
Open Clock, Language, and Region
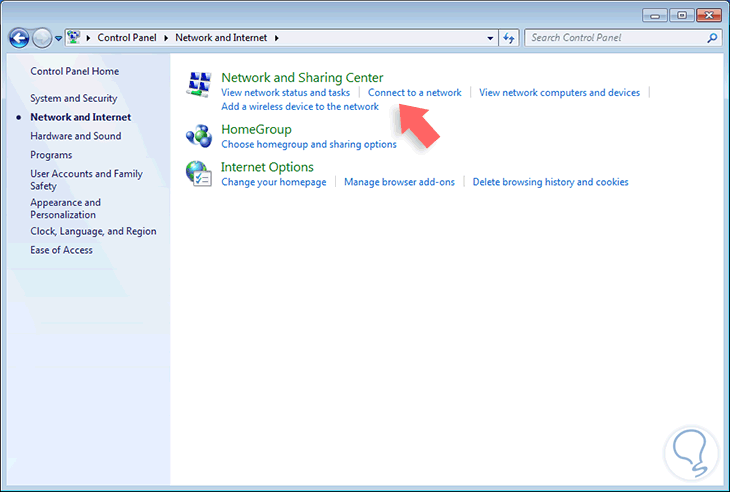(93, 231)
